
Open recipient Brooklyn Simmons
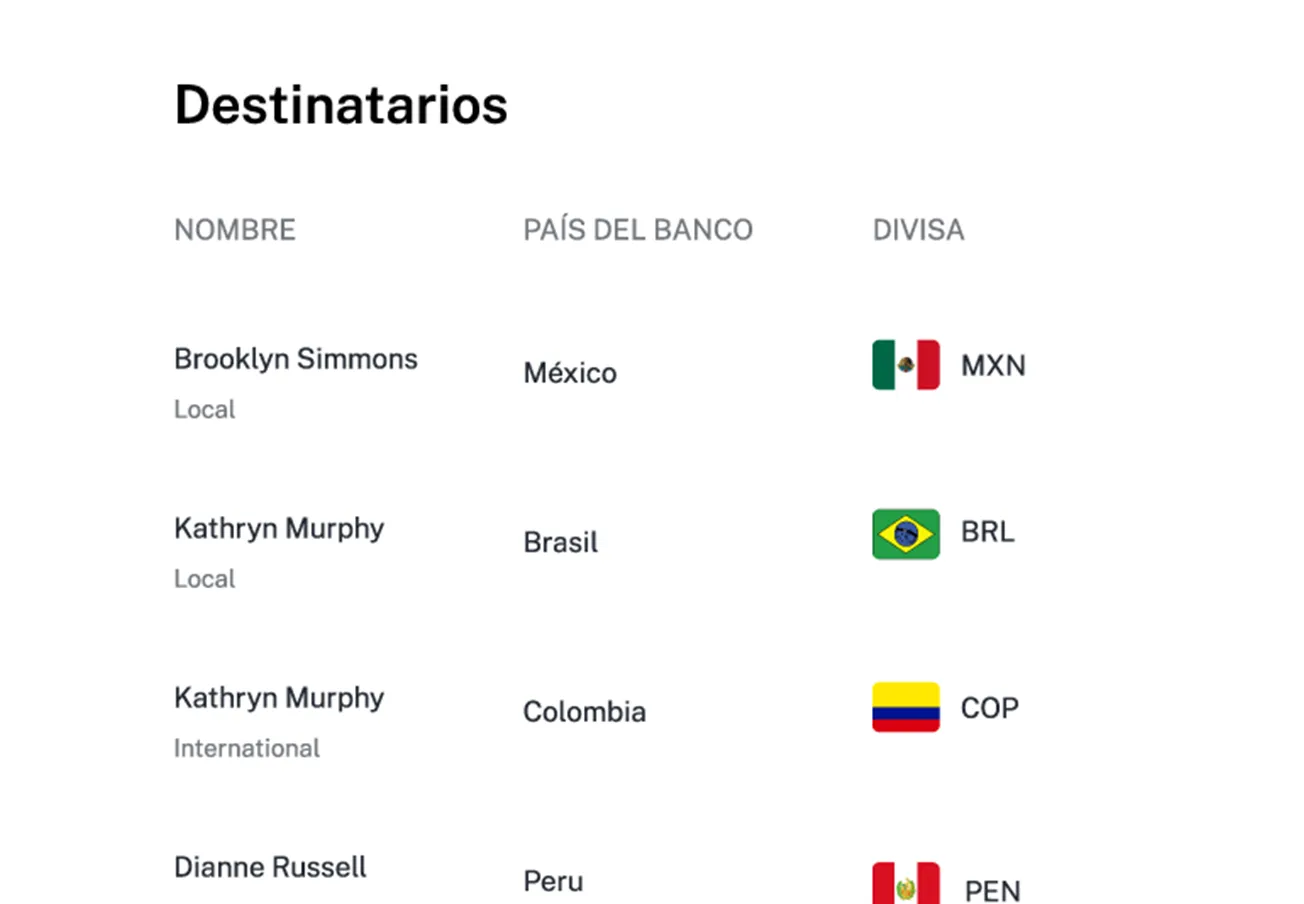click(x=295, y=359)
